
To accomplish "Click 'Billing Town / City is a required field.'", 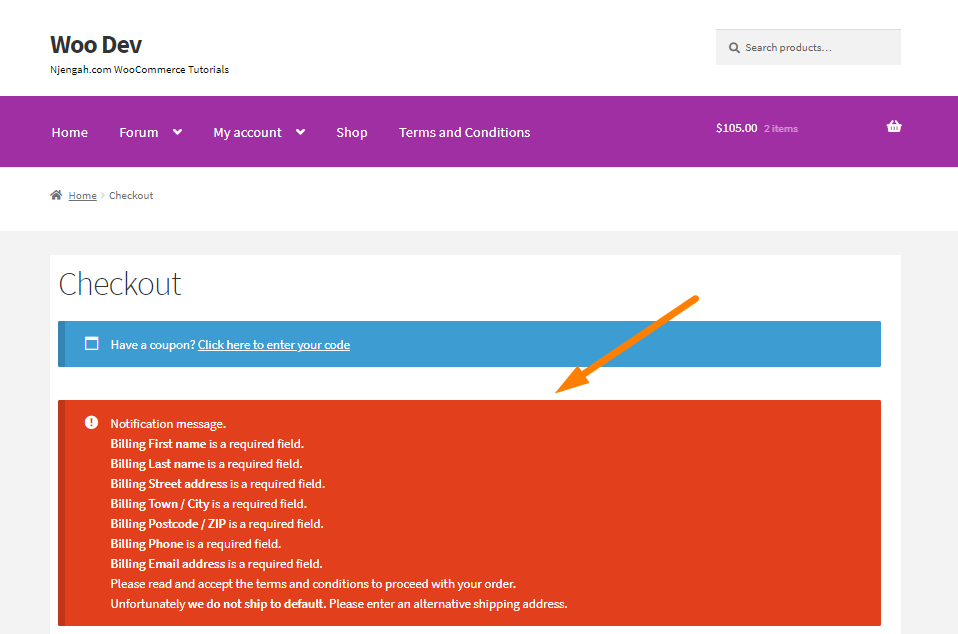I will [x=208, y=504].
